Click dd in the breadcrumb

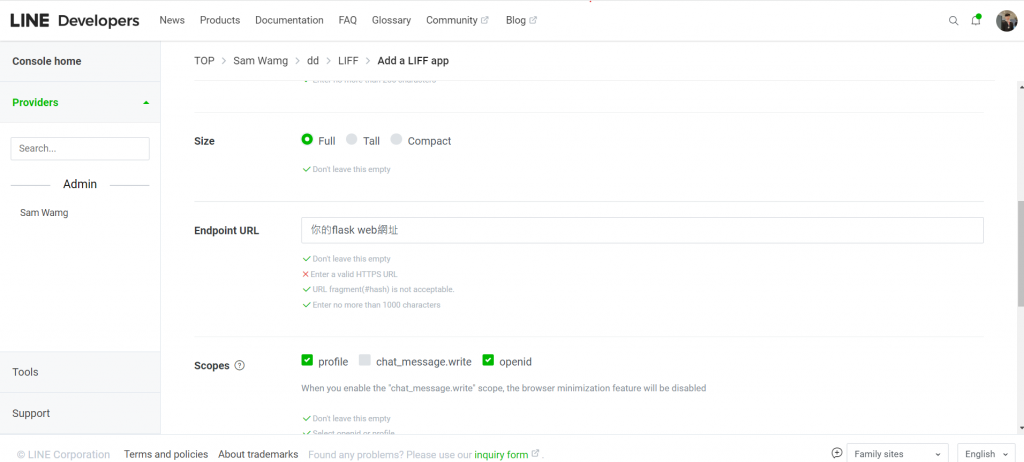313,61
